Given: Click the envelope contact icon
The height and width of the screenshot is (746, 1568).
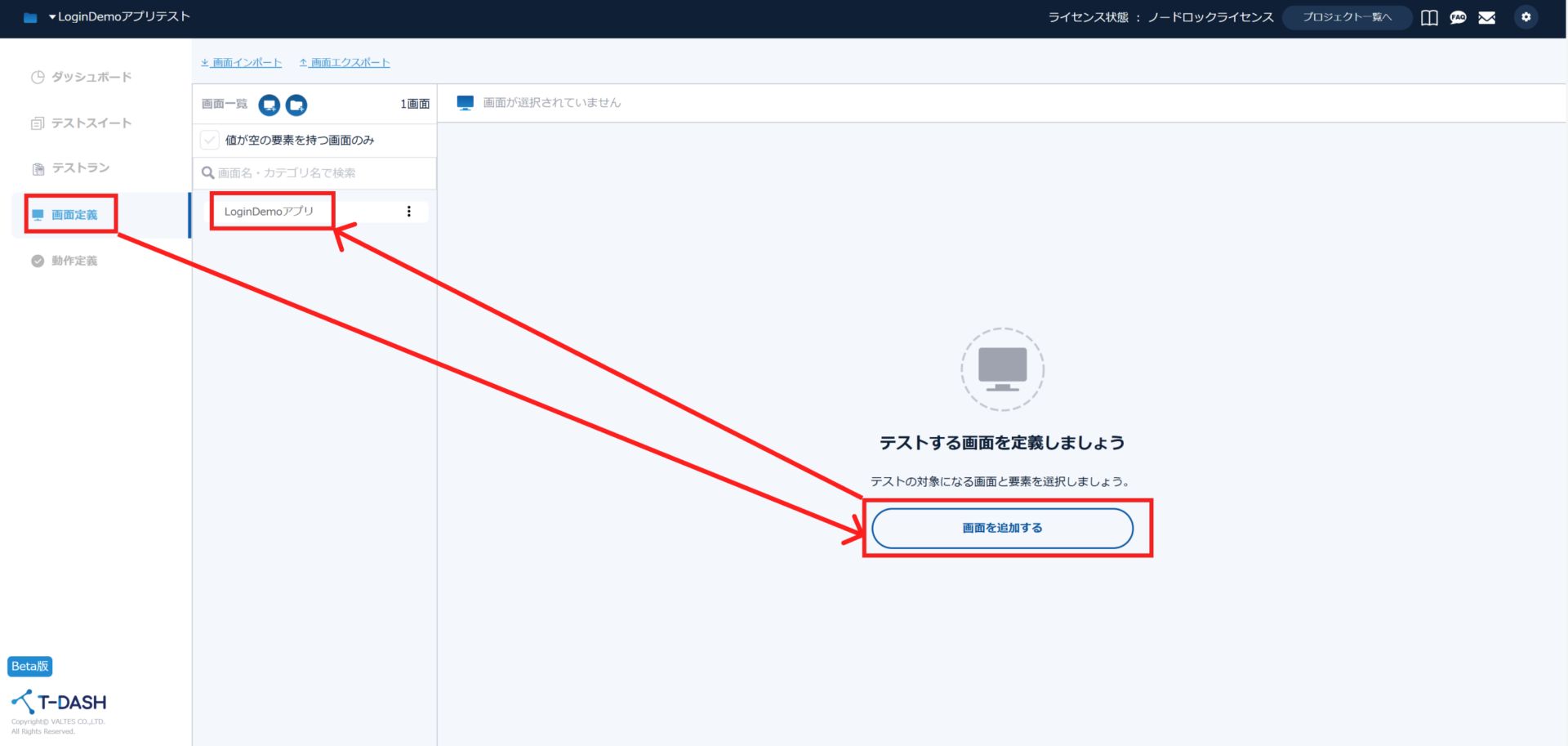Looking at the screenshot, I should (1487, 17).
